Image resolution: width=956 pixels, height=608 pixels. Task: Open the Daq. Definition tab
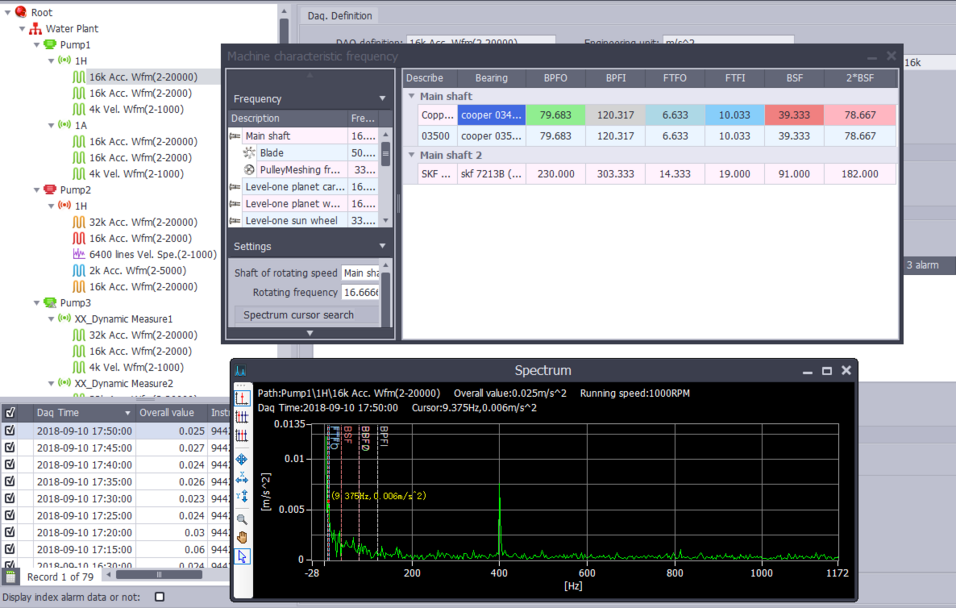(339, 16)
